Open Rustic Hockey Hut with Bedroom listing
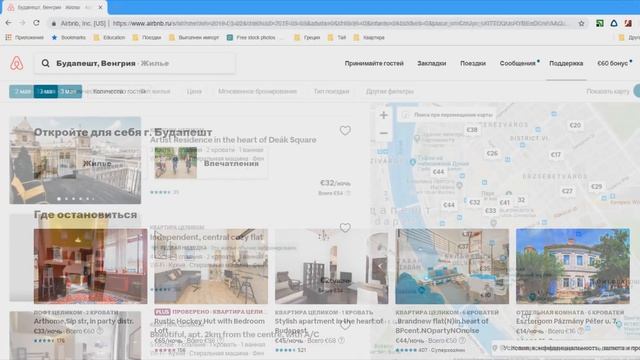Image resolution: width=640 pixels, height=360 pixels. 209,325
